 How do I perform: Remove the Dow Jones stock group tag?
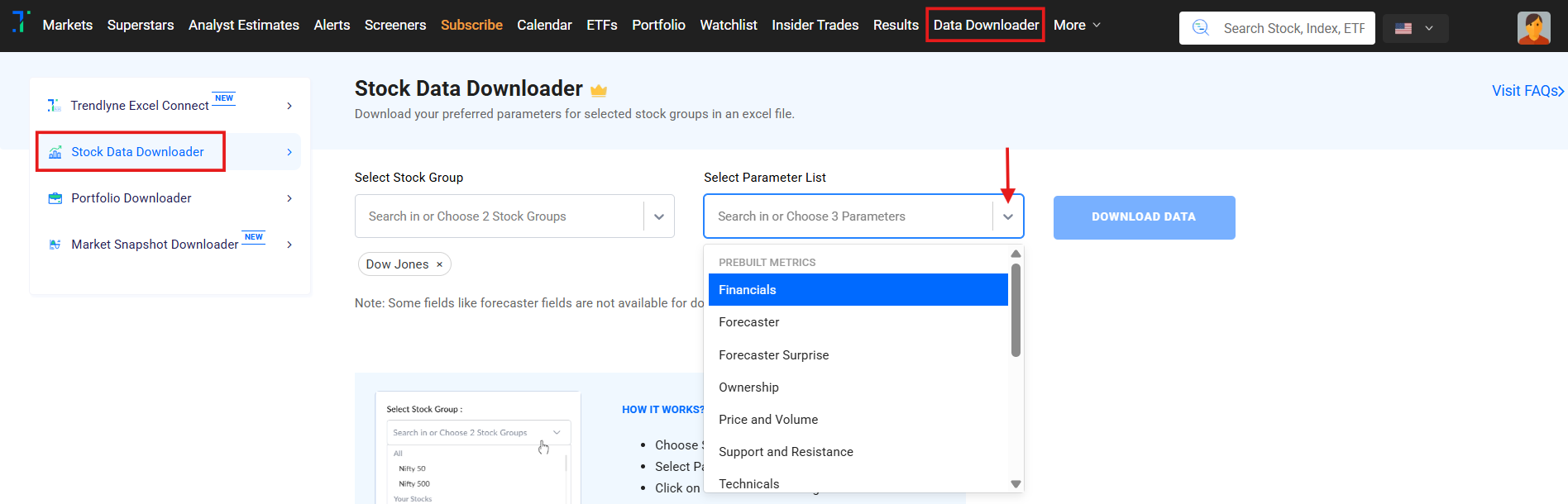[x=439, y=264]
